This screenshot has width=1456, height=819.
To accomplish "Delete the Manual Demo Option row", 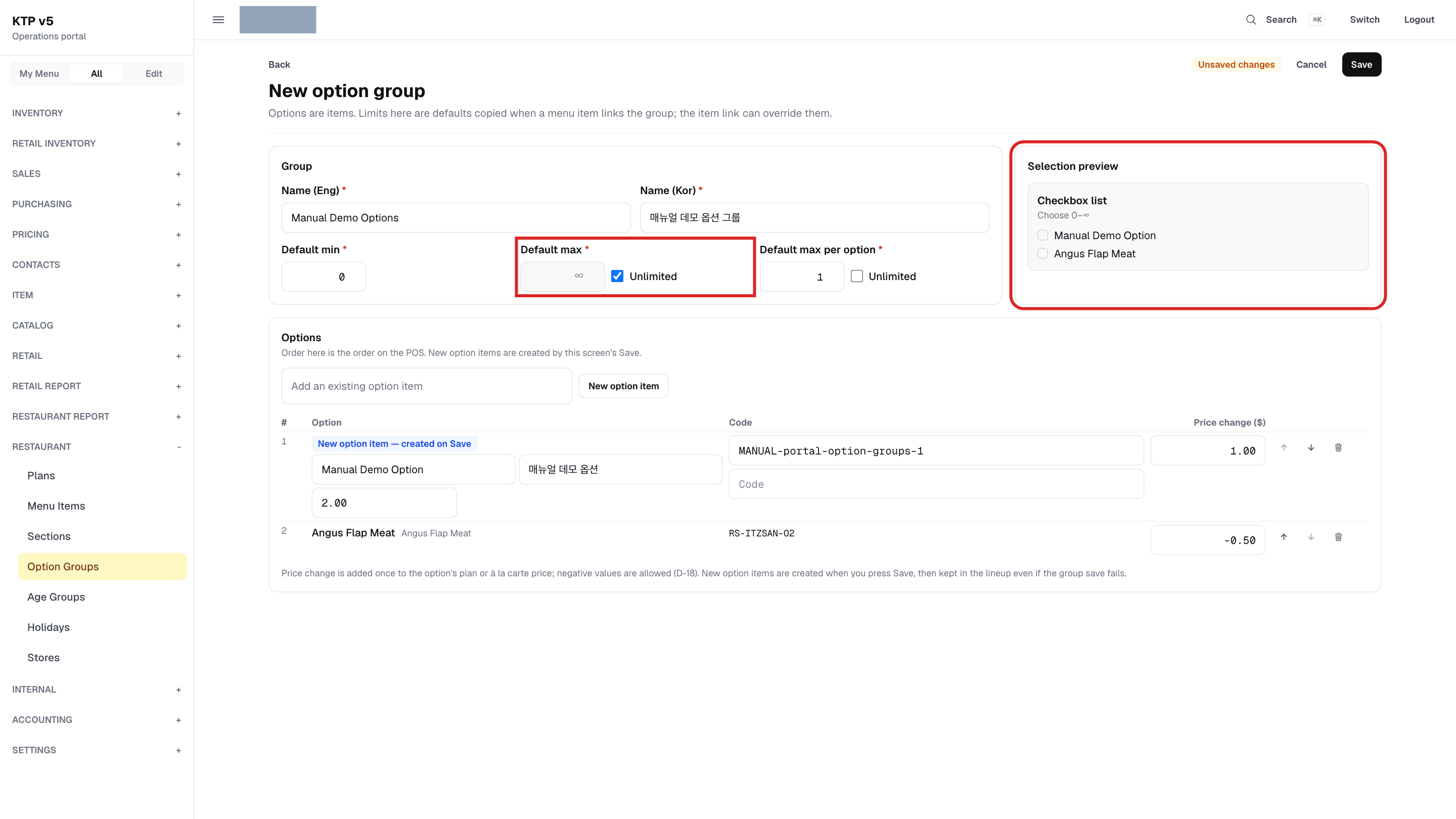I will click(1338, 447).
